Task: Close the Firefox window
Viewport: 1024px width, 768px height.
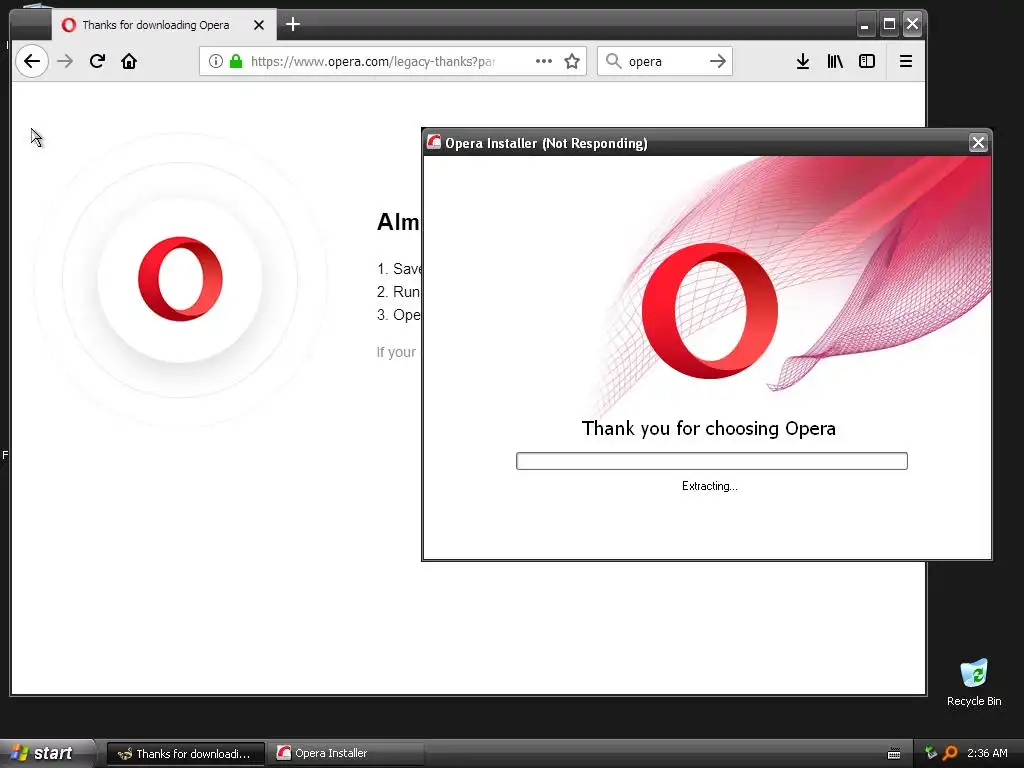Action: (912, 24)
